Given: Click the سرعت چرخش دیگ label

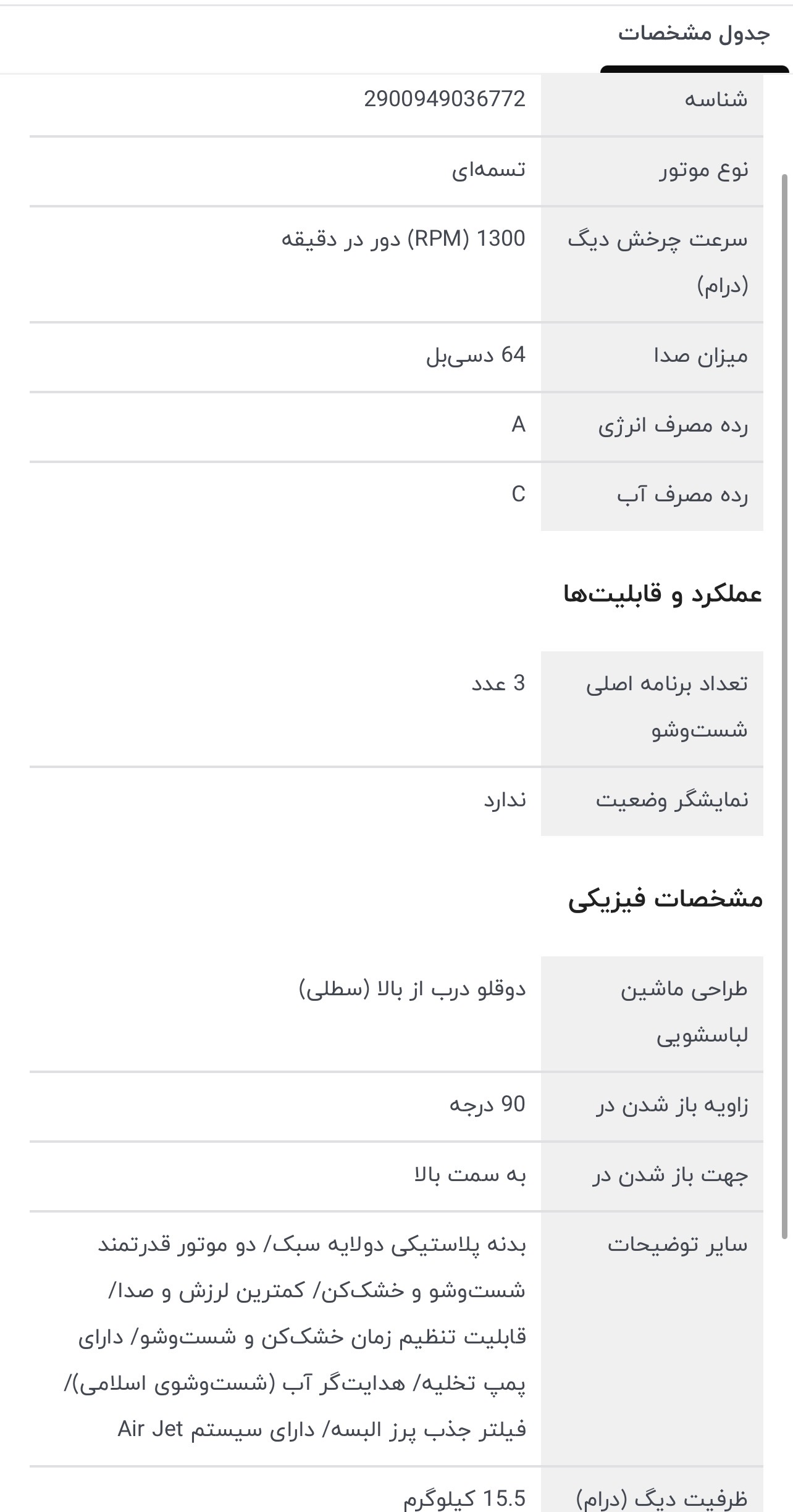Looking at the screenshot, I should [x=658, y=262].
